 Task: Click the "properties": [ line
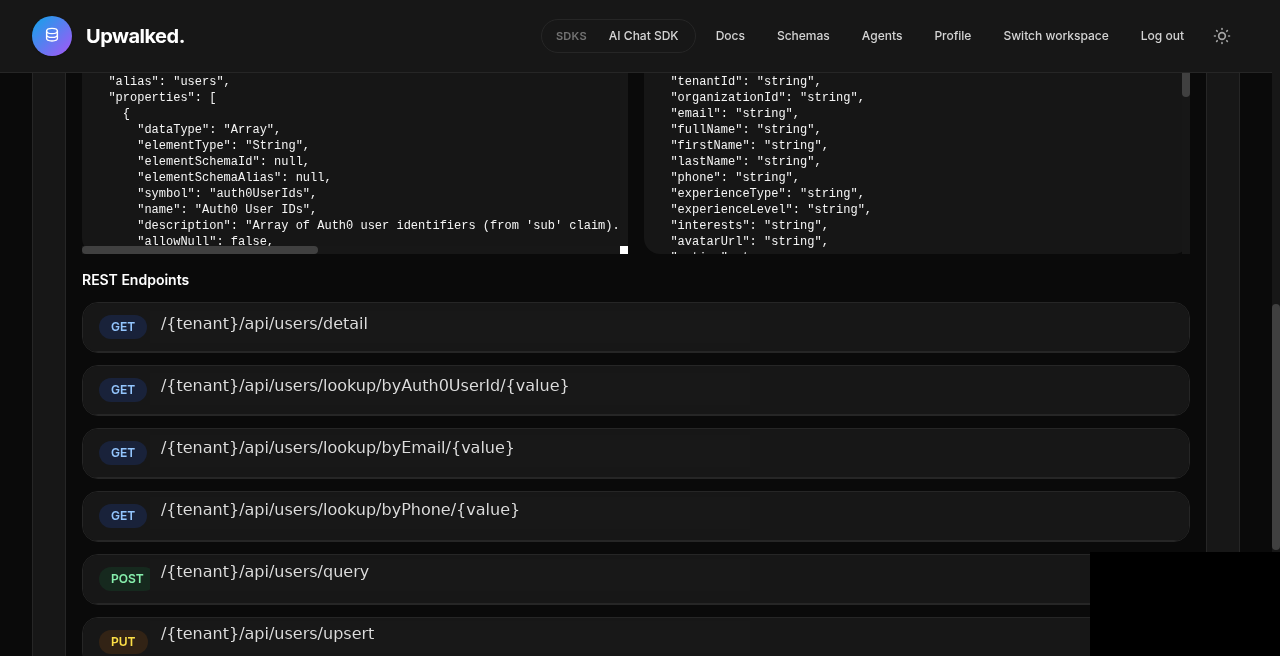point(162,98)
